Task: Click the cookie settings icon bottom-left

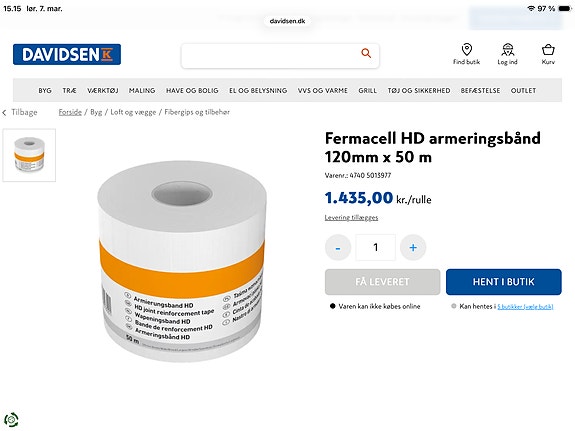Action: coord(11,419)
